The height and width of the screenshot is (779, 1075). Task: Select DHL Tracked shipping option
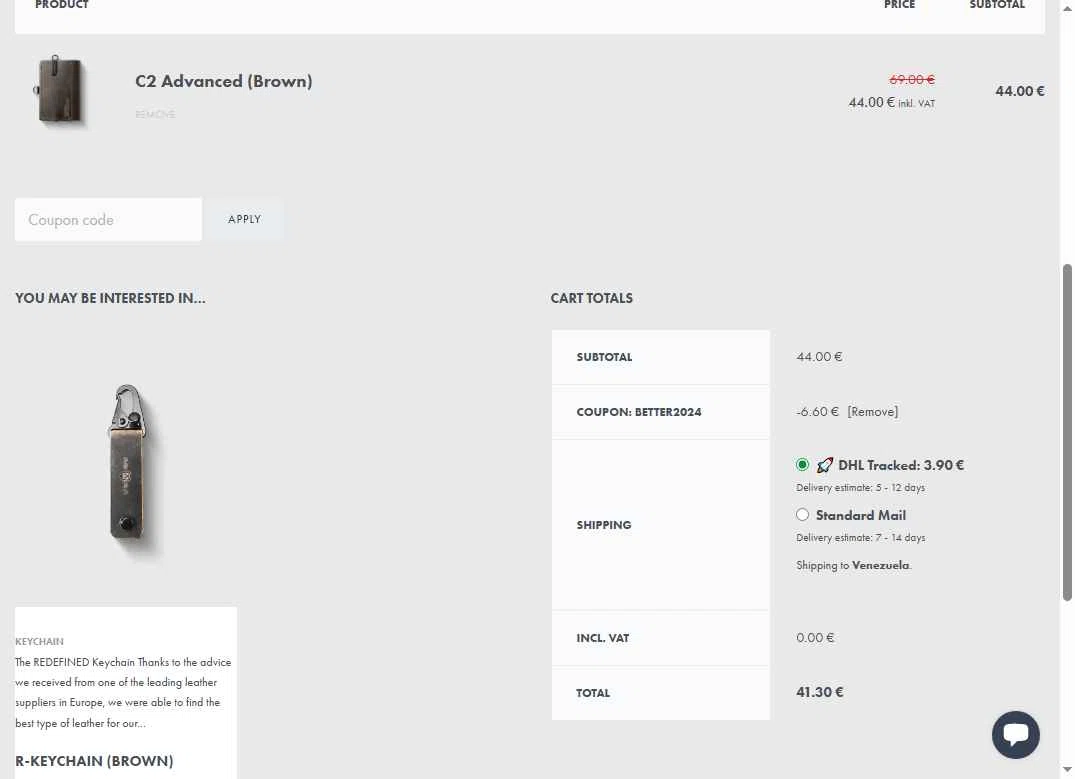pyautogui.click(x=802, y=465)
